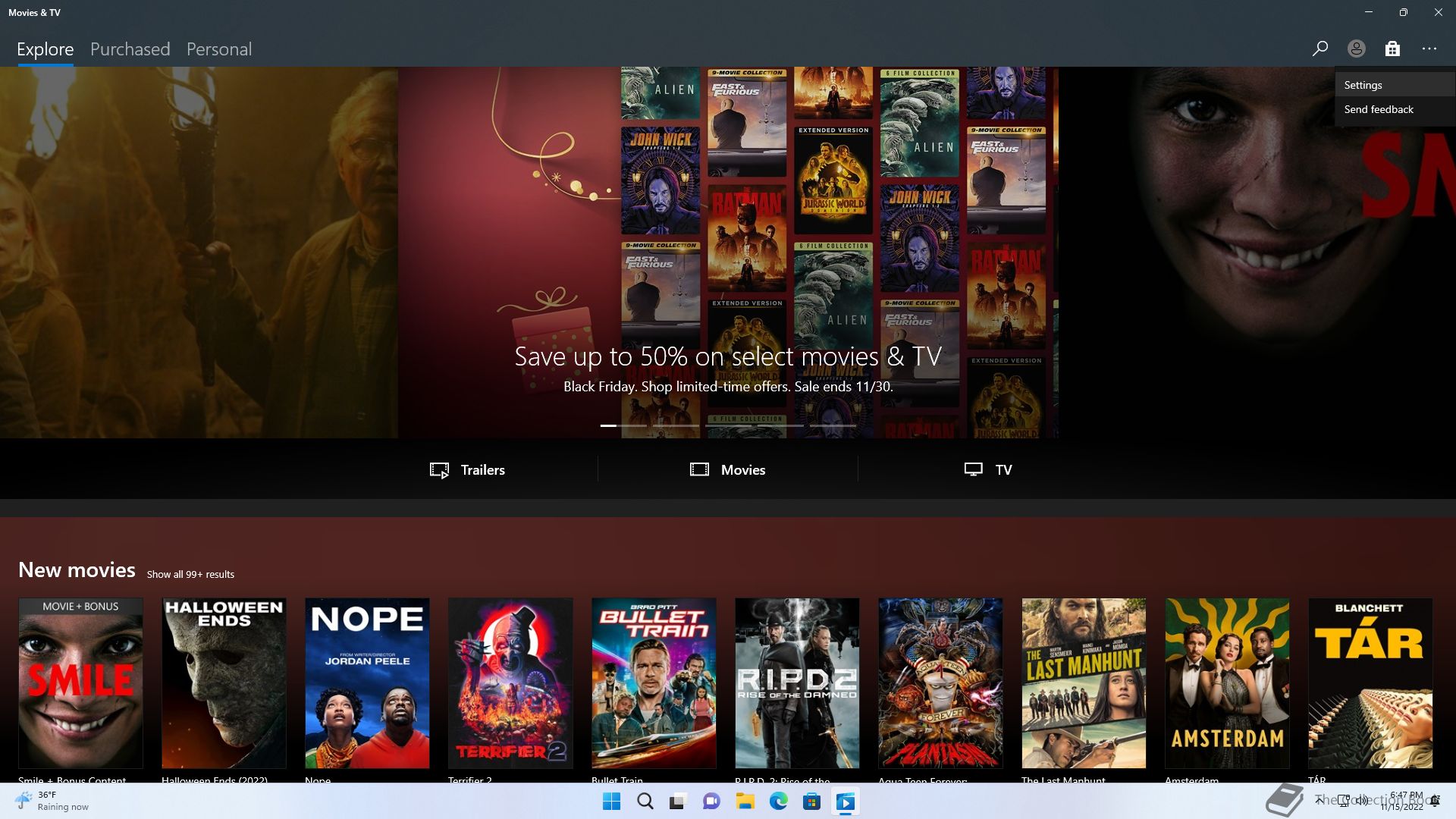Open taskbar Search
The width and height of the screenshot is (1456, 819).
pyautogui.click(x=645, y=802)
